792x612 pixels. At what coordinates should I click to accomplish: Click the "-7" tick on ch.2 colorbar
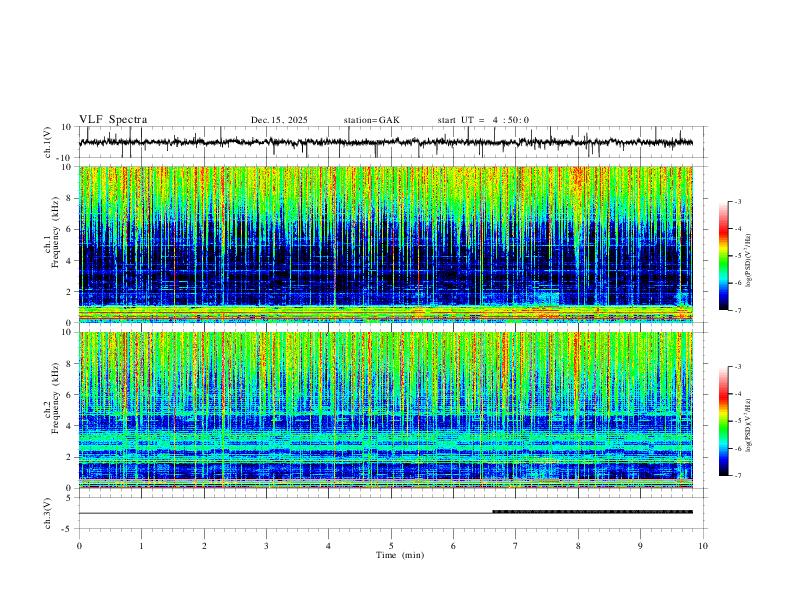click(x=737, y=475)
